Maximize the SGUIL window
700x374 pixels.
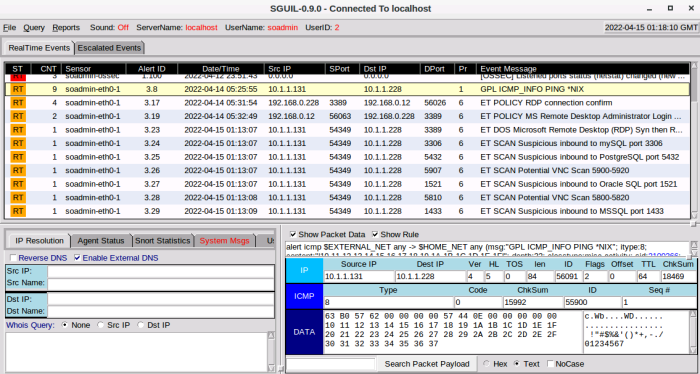pos(670,8)
